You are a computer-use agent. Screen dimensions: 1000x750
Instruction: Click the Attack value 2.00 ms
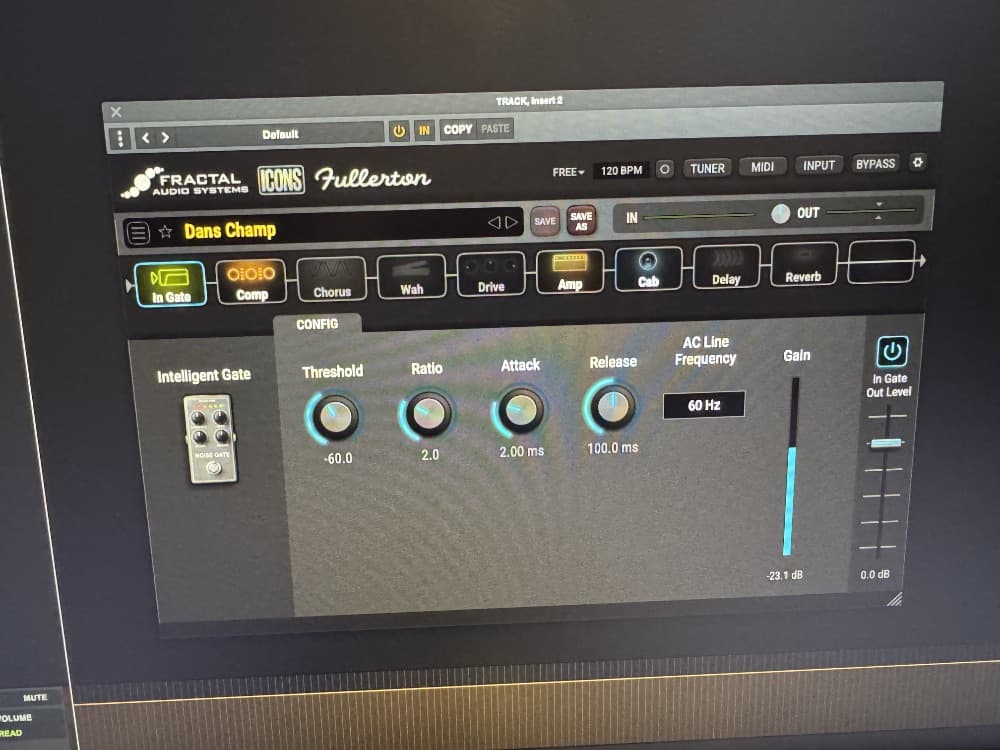point(522,452)
